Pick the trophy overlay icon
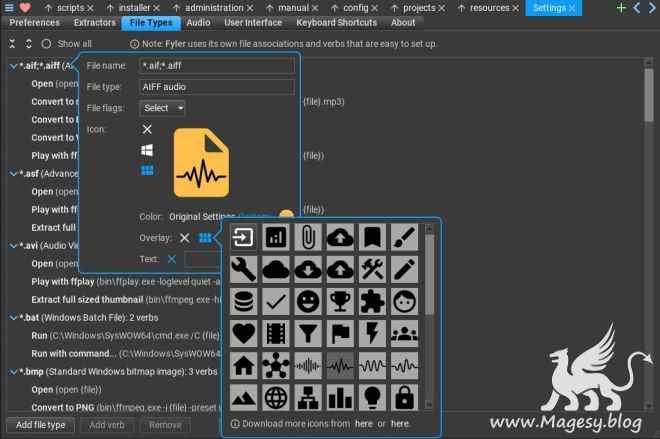This screenshot has width=660, height=439. (340, 301)
